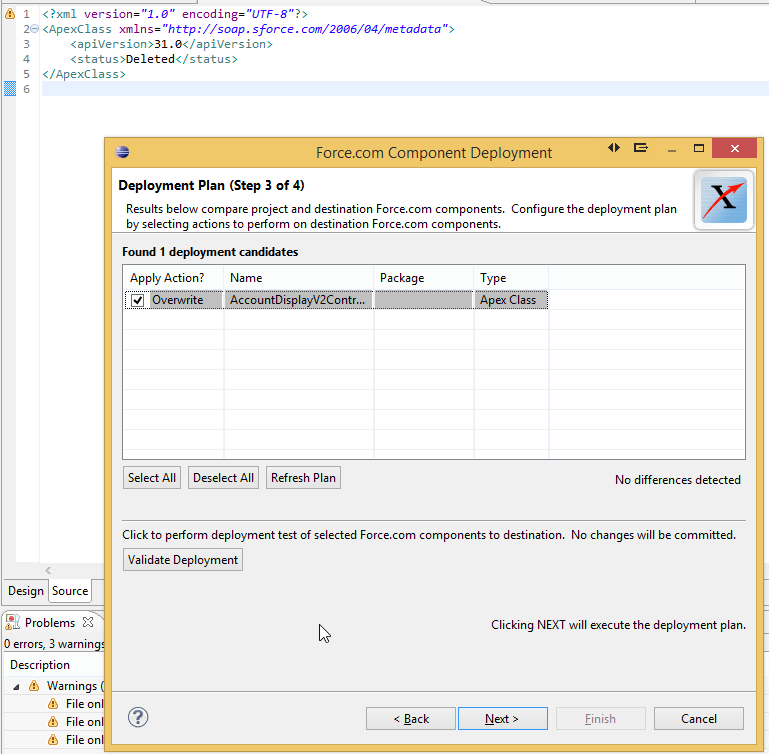Click the 31.0 apiVersion value in editor
The image size is (769, 754).
pyautogui.click(x=168, y=44)
